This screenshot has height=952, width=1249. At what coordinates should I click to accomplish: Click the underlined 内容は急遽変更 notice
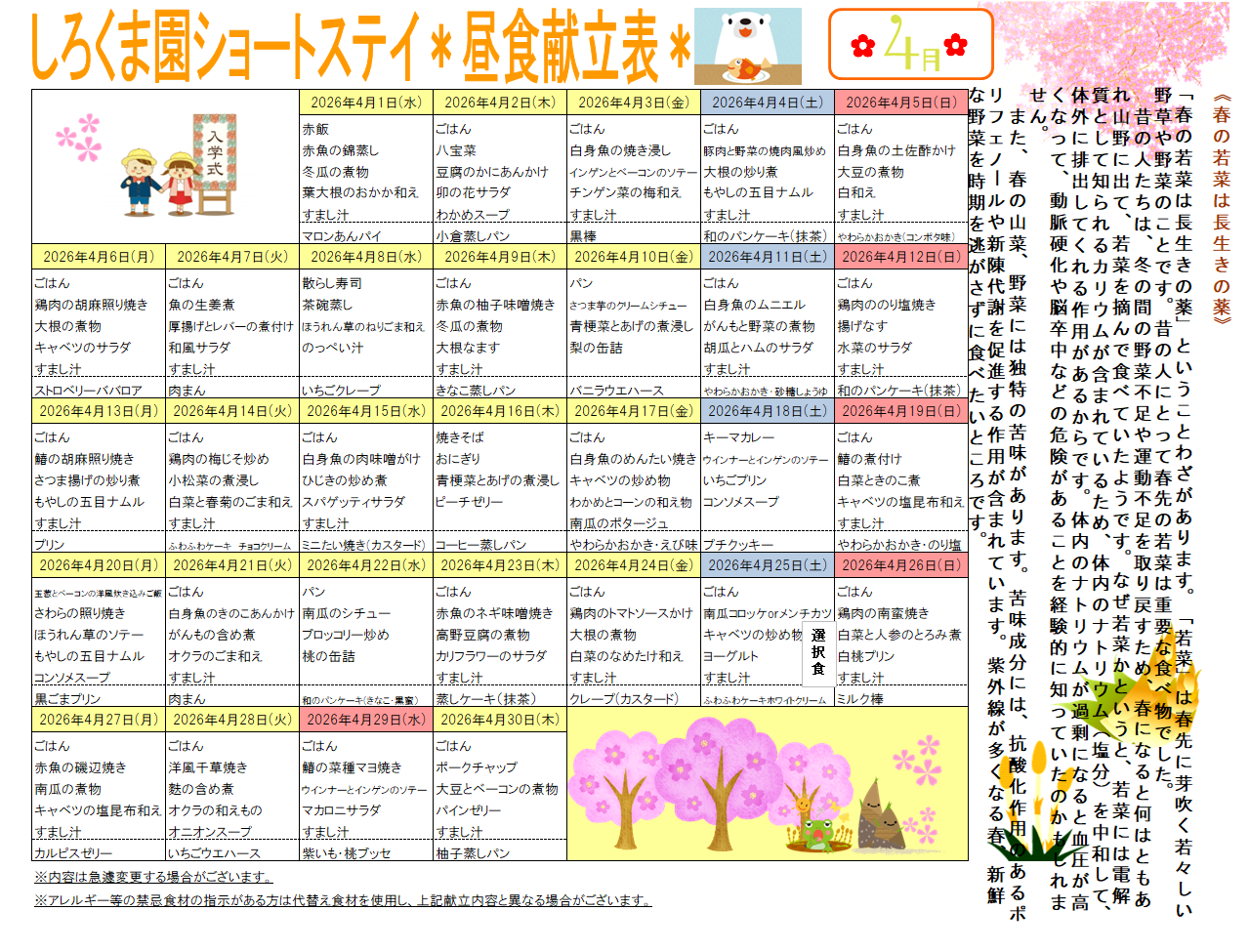[153, 877]
